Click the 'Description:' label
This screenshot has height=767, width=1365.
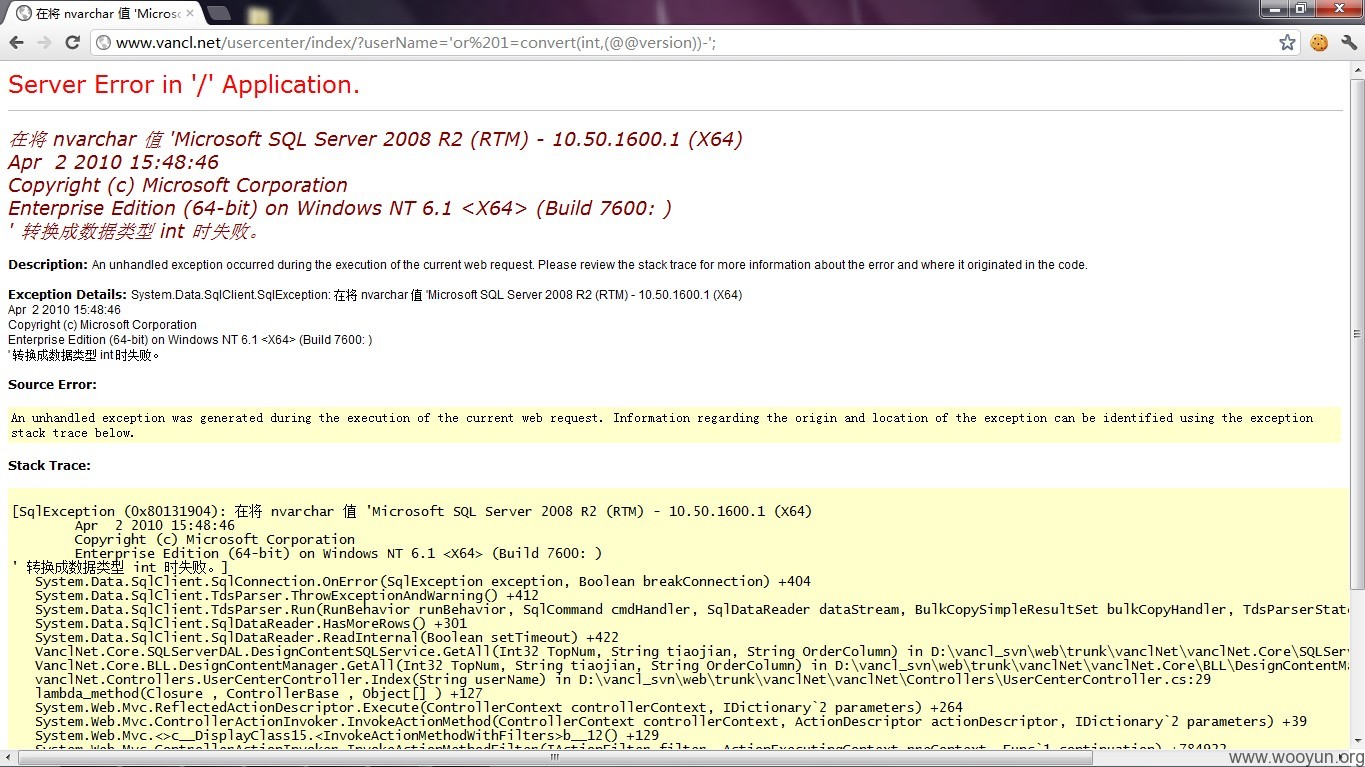(x=48, y=265)
